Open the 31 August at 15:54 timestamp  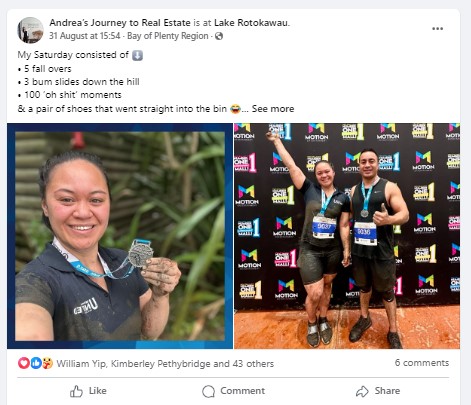click(85, 36)
